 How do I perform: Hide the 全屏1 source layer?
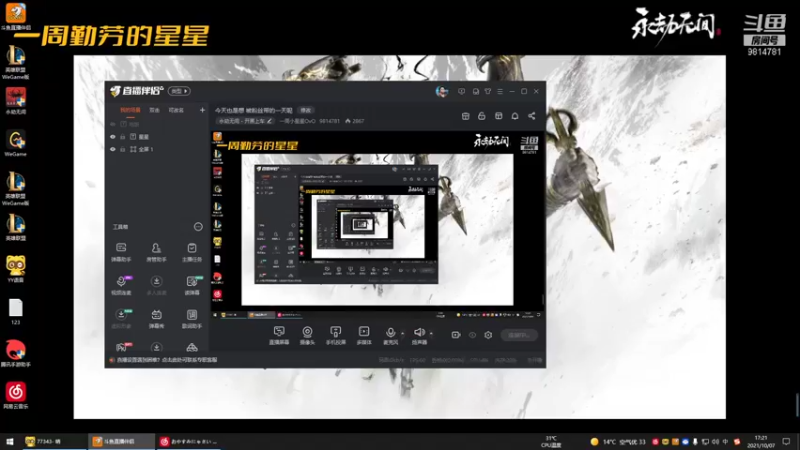113,149
